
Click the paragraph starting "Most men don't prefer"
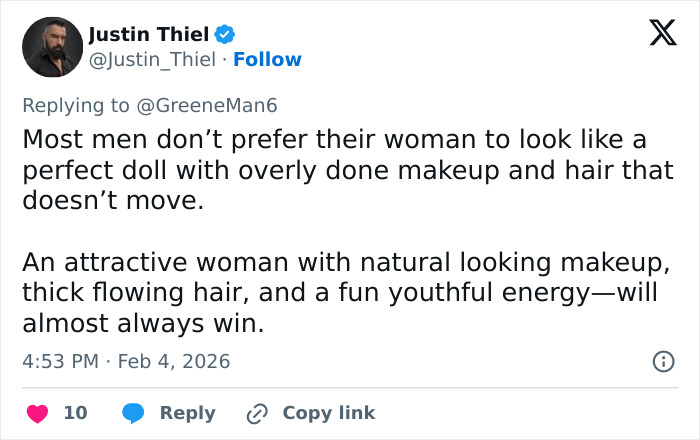(x=347, y=168)
